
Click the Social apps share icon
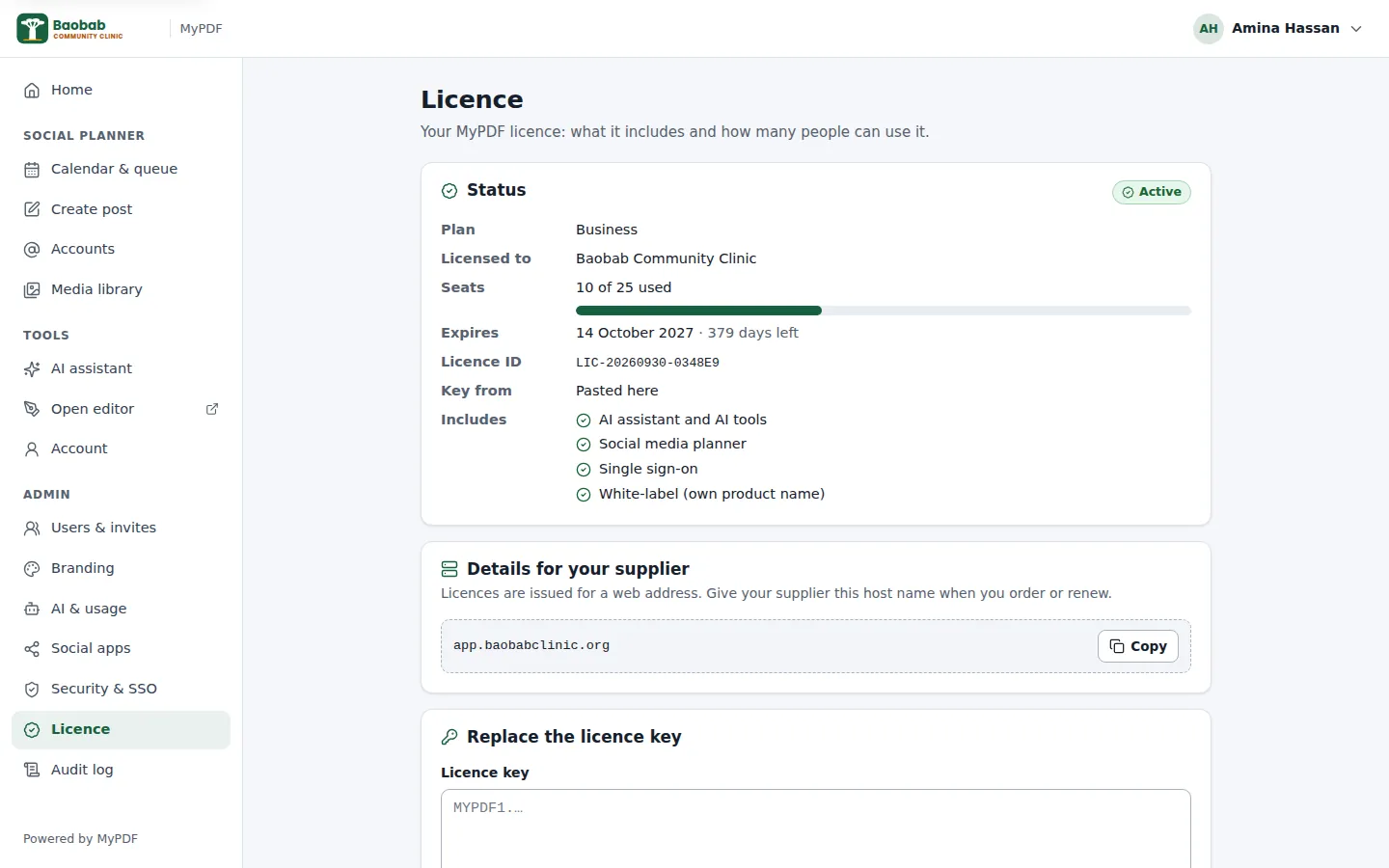32,648
